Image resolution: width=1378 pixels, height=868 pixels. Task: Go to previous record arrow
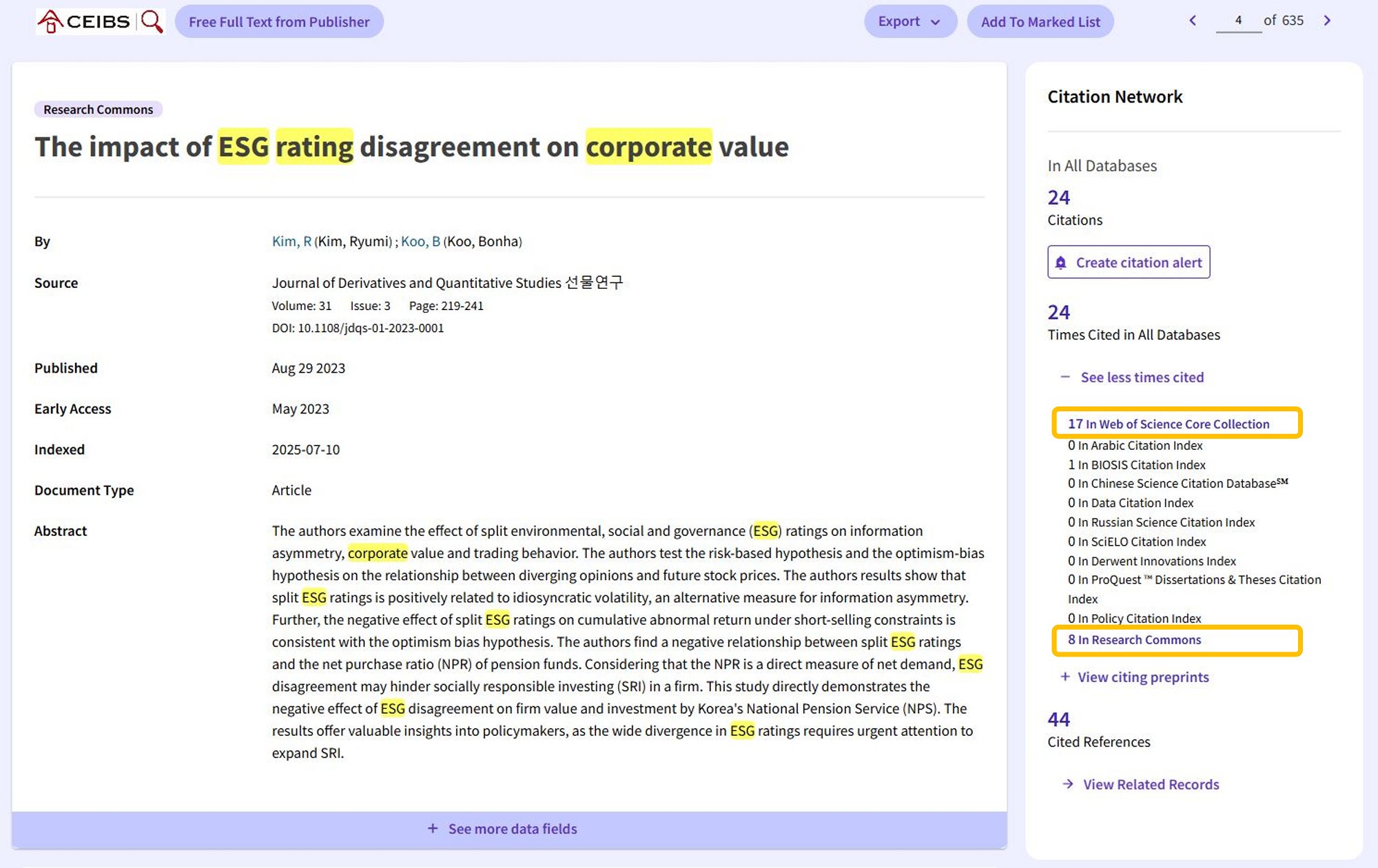pos(1193,21)
